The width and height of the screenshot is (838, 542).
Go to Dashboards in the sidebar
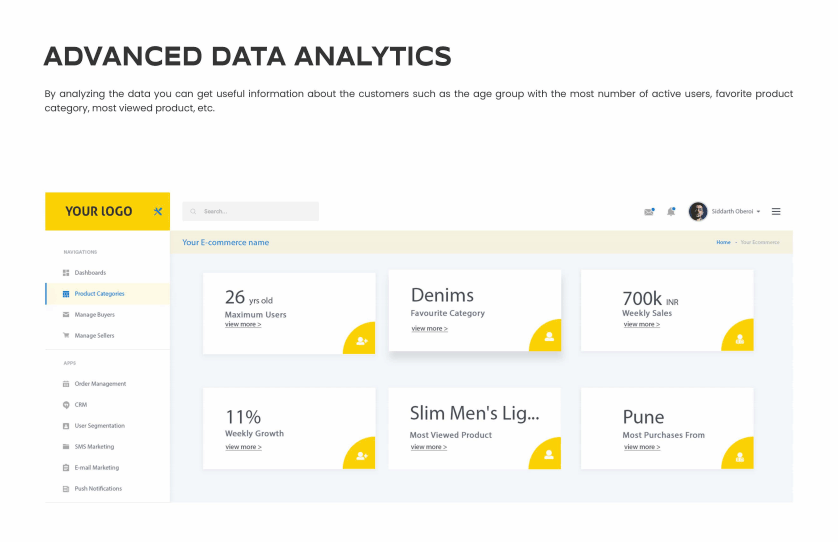[x=90, y=272]
